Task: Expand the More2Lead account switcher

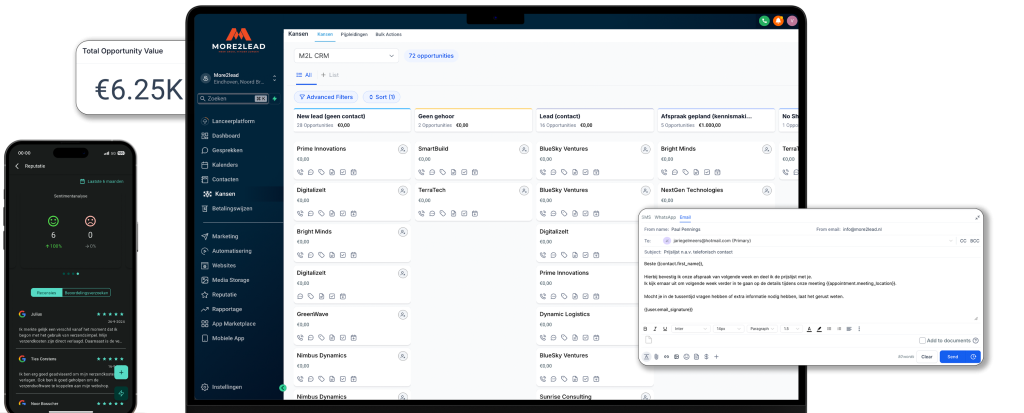Action: click(274, 78)
